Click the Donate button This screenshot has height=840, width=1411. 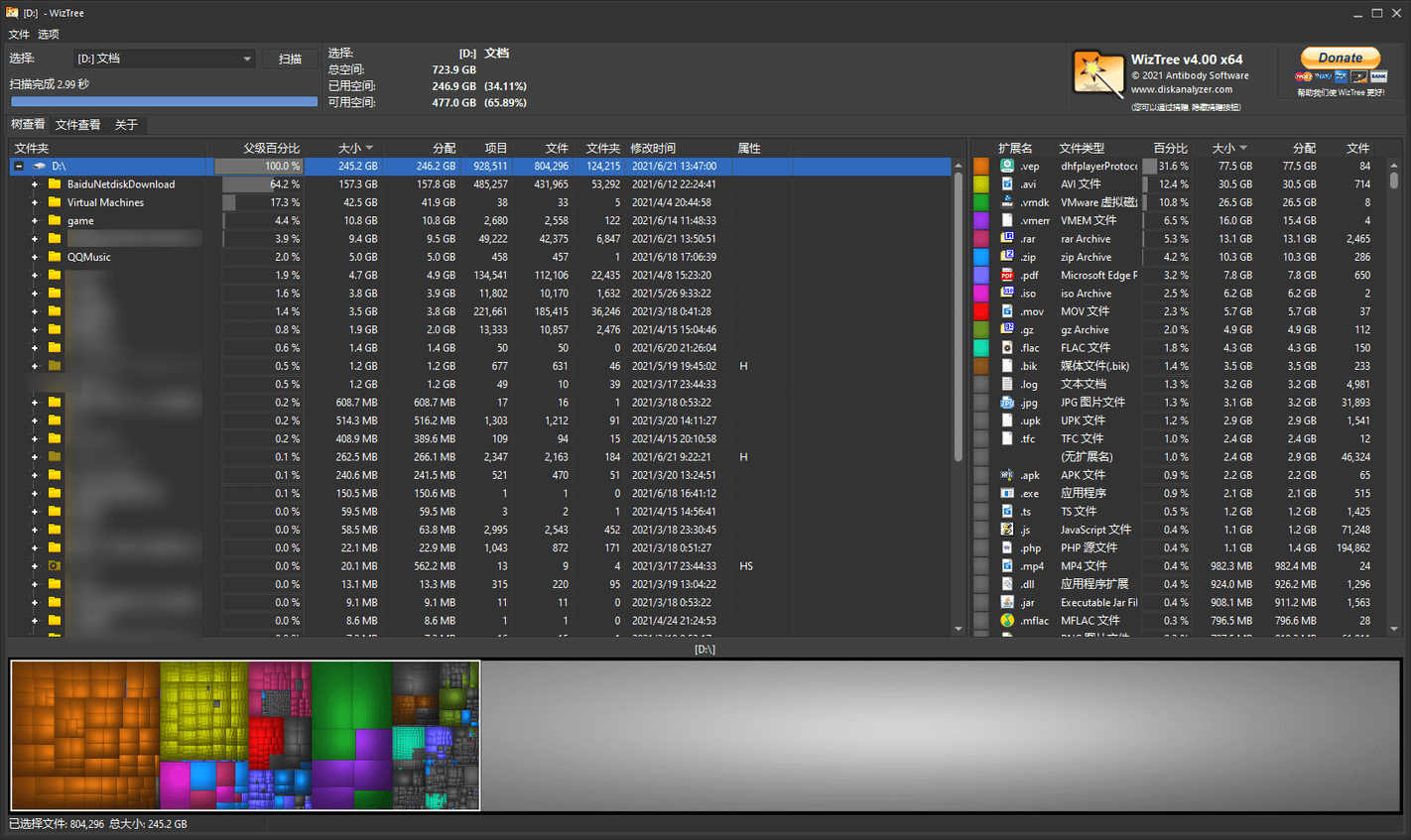[x=1340, y=59]
